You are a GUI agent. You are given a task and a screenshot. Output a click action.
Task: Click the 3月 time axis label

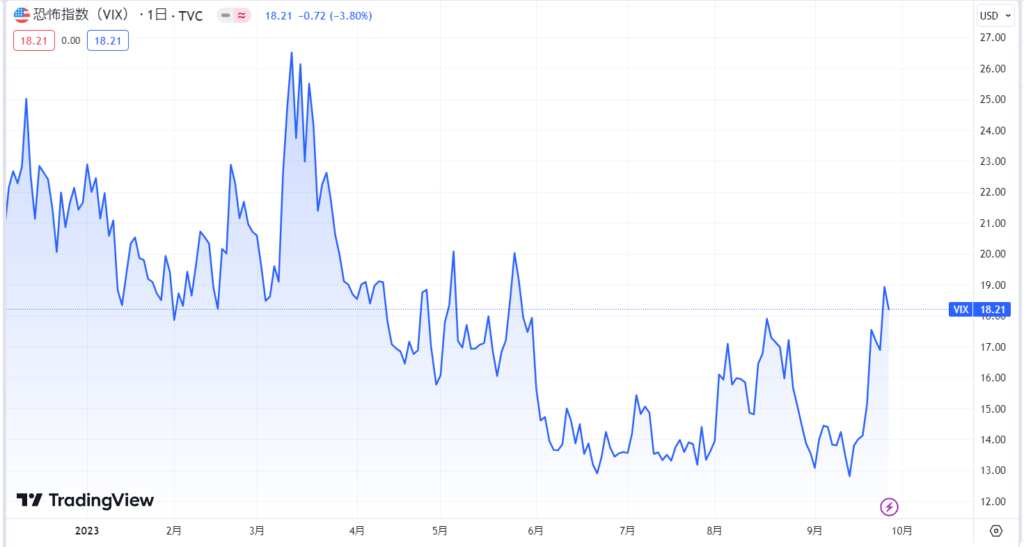coord(257,531)
